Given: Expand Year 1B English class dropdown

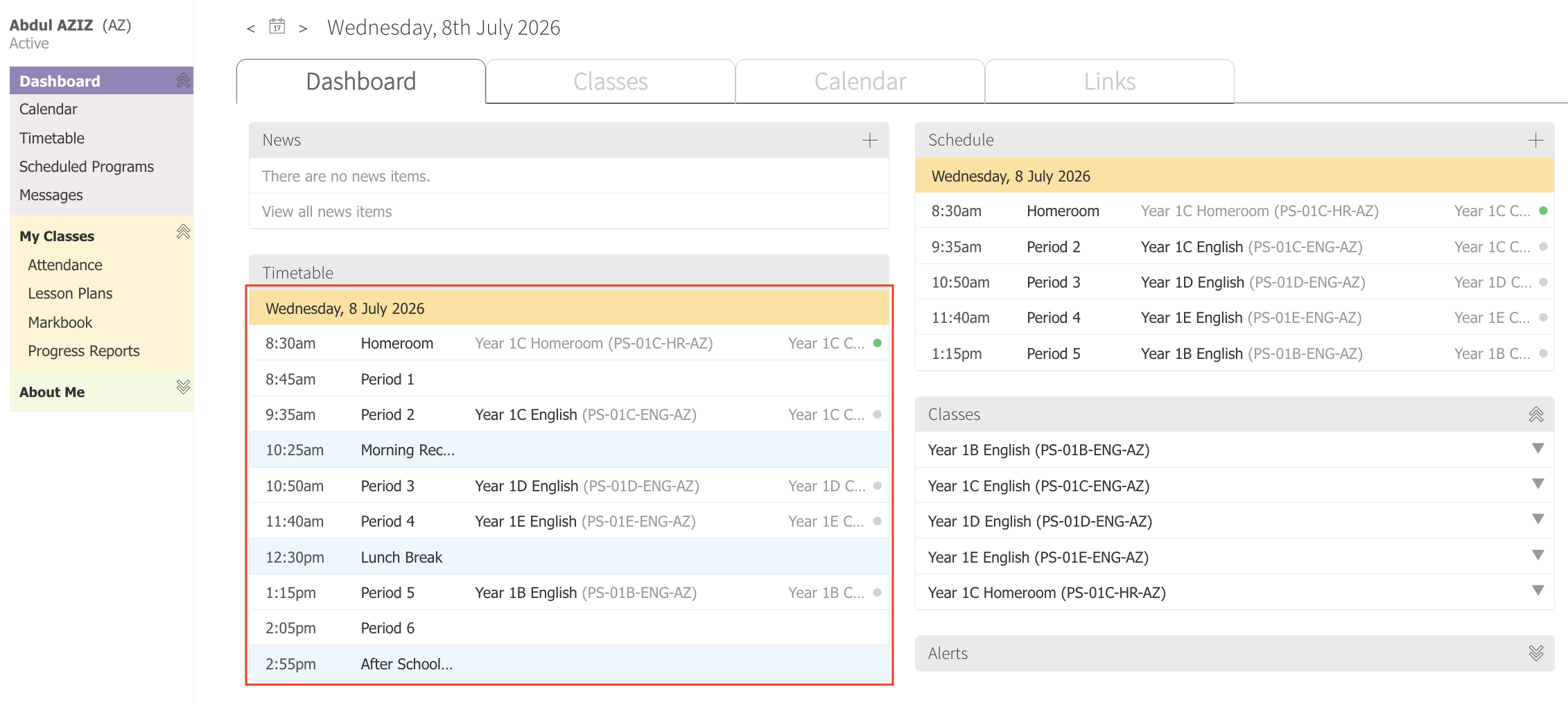Looking at the screenshot, I should pyautogui.click(x=1537, y=449).
